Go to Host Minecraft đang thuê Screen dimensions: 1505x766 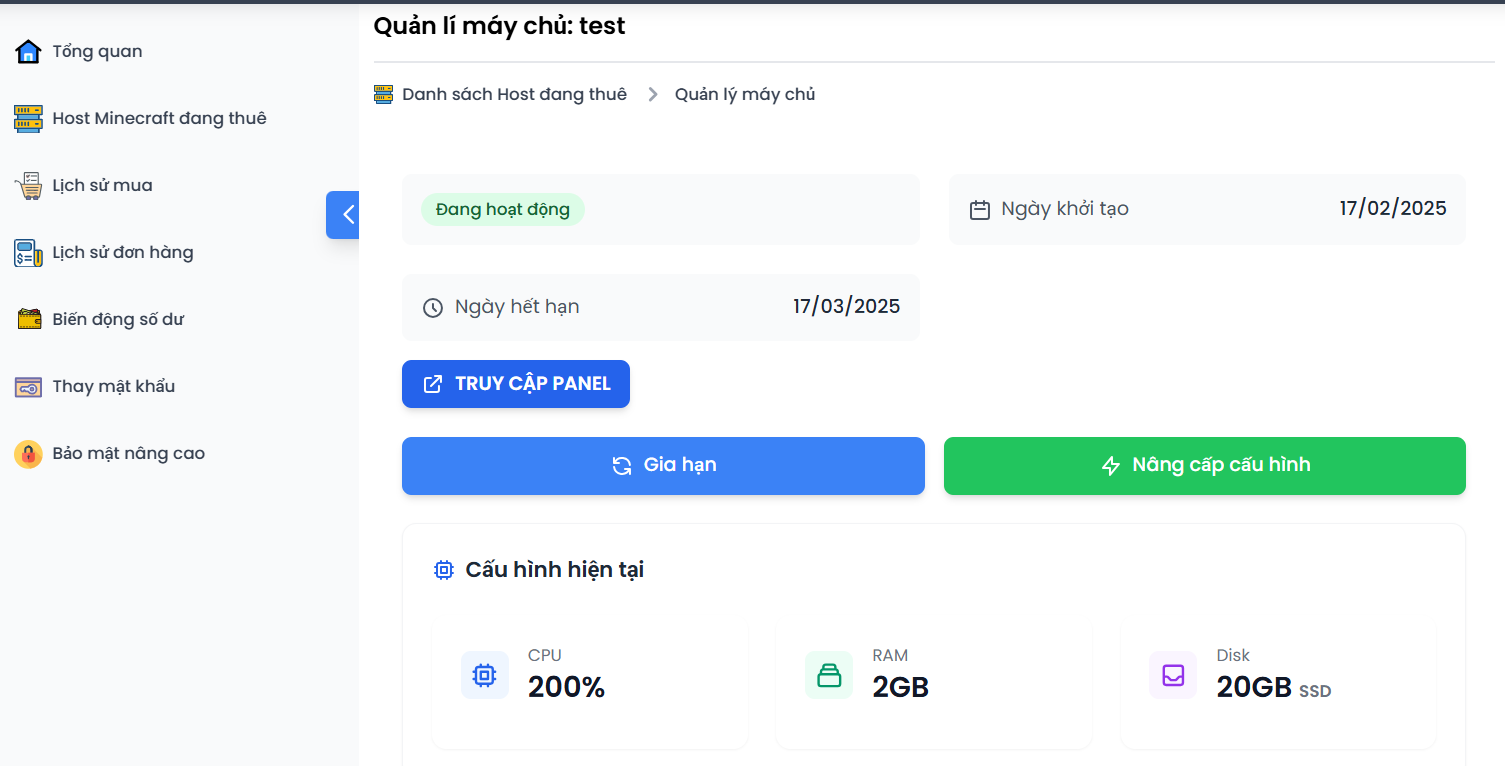point(159,119)
